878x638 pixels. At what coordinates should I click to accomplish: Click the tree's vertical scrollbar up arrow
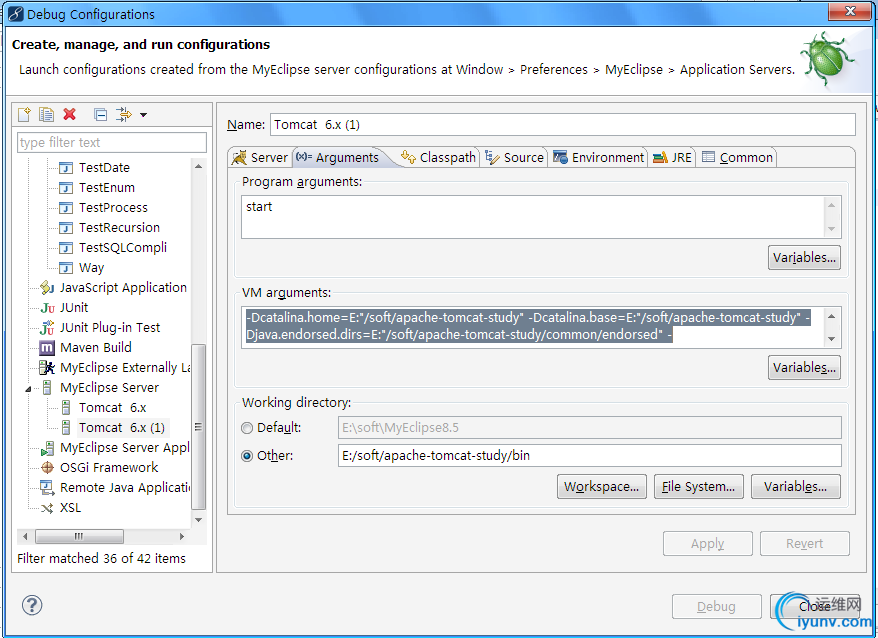(199, 166)
